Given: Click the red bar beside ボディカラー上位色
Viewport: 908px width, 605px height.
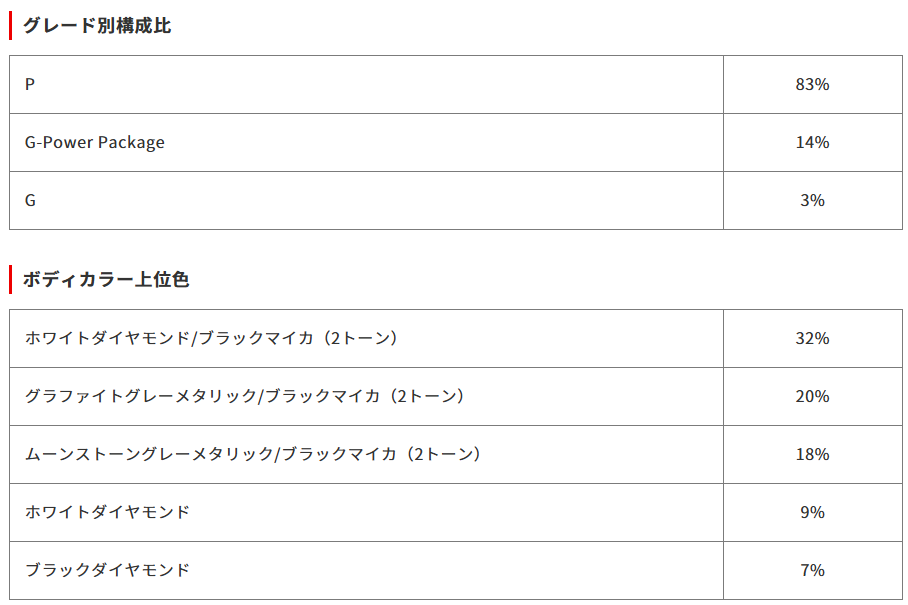Looking at the screenshot, I should [x=11, y=280].
